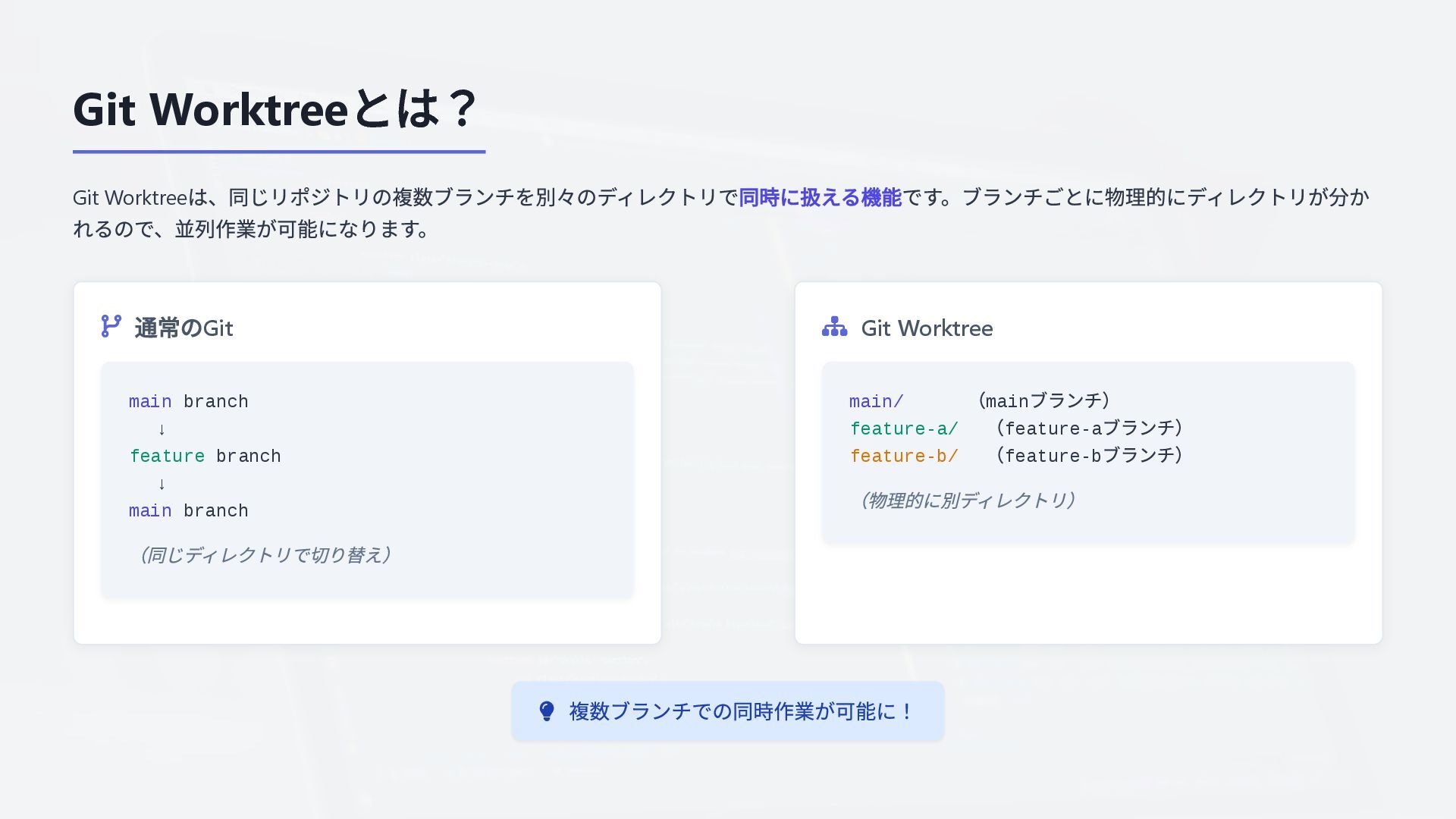Viewport: 1456px width, 819px height.
Task: Click the bottom main branch line
Action: (188, 511)
